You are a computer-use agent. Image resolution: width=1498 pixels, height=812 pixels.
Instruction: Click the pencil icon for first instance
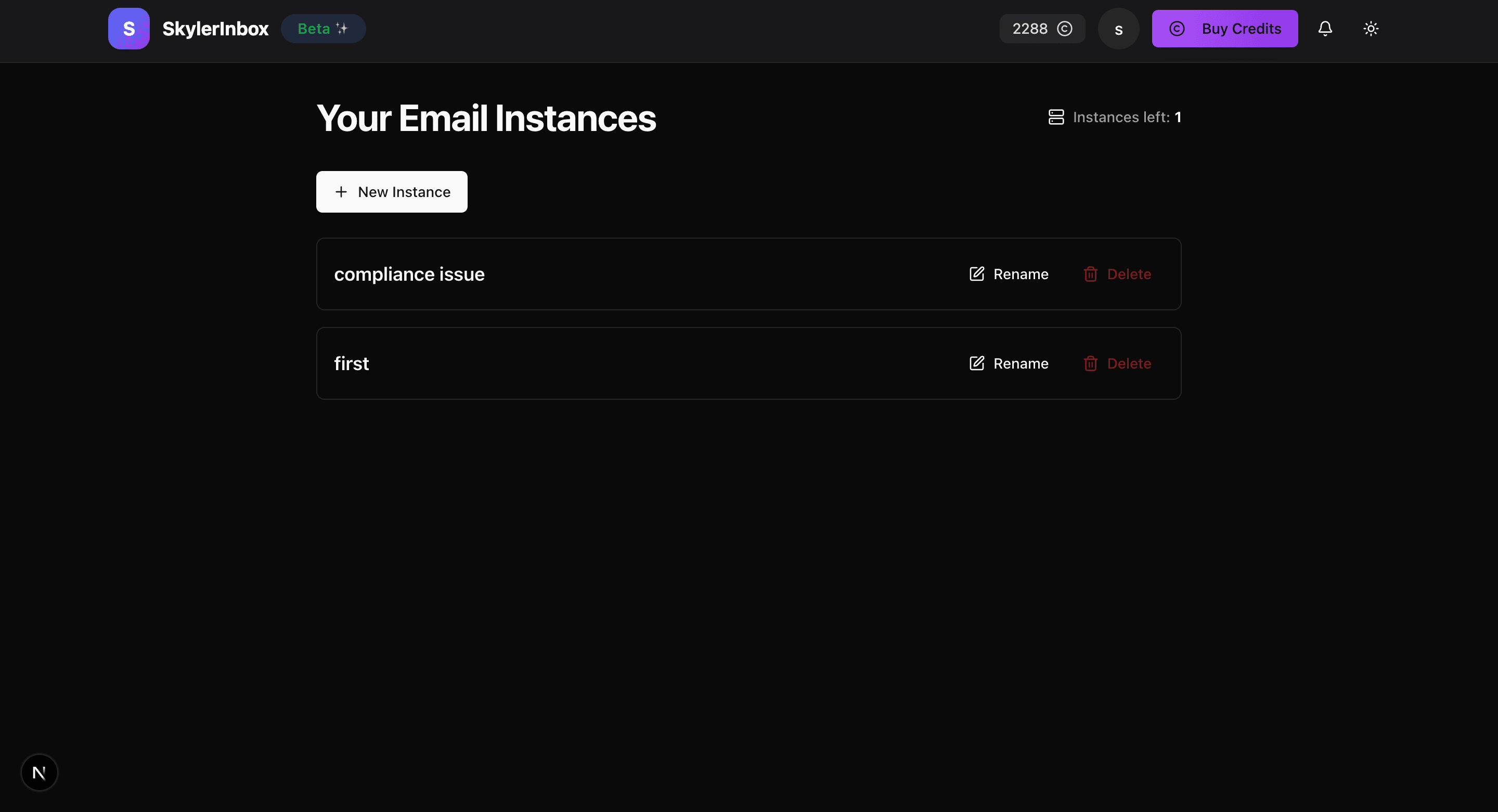977,363
